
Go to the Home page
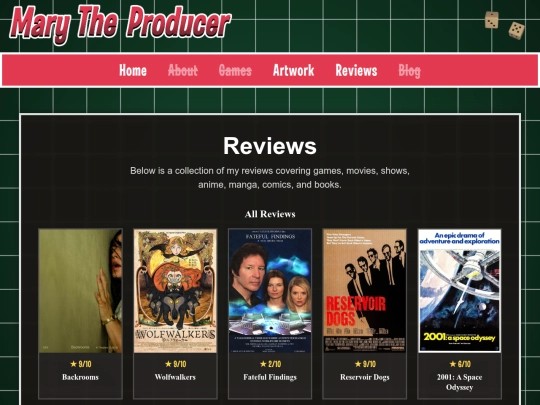pos(133,70)
